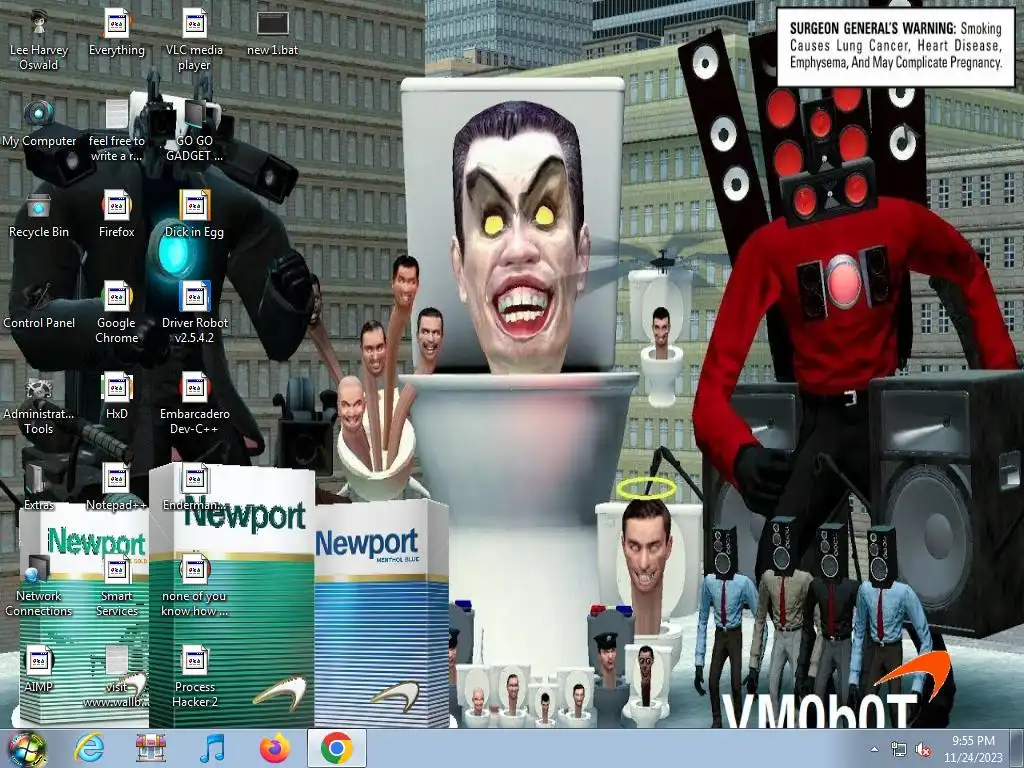Select the Enderman desktop icon
The width and height of the screenshot is (1024, 768).
point(194,488)
